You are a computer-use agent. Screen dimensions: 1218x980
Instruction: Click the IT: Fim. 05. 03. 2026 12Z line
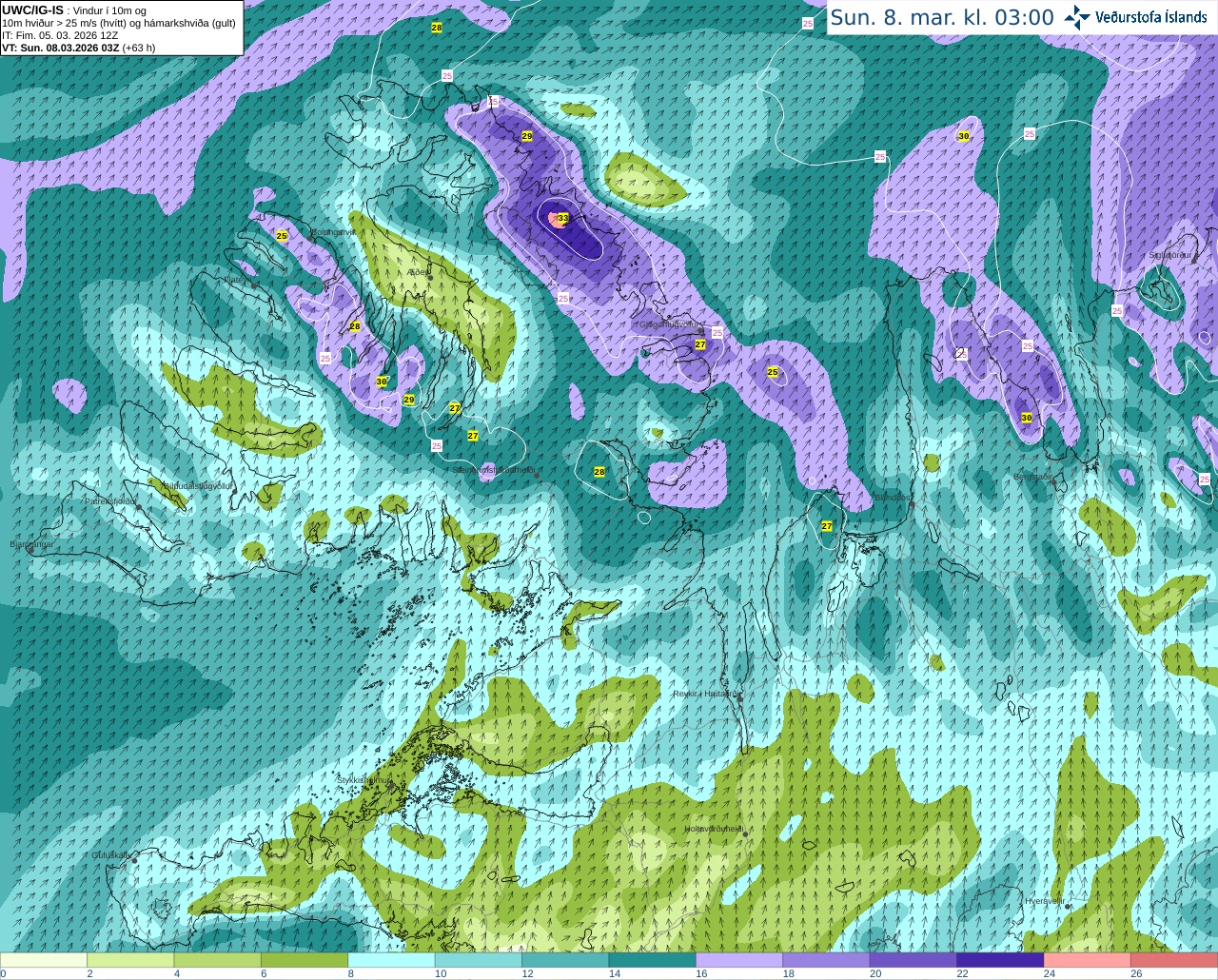(x=60, y=35)
